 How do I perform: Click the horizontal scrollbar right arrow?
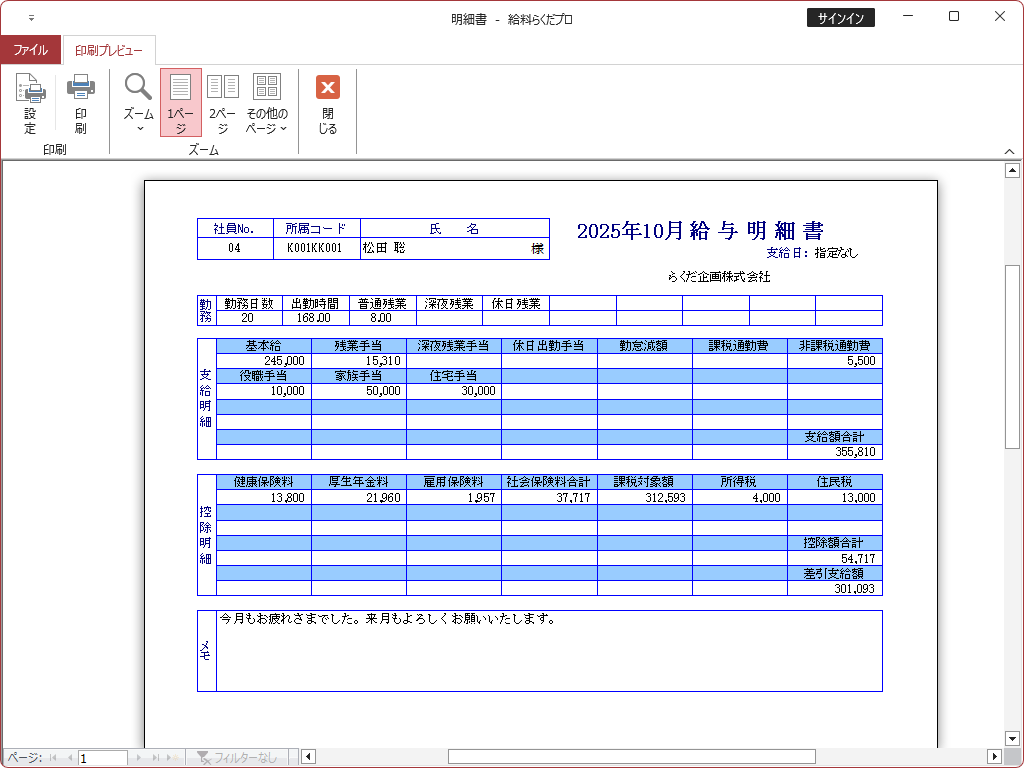pos(994,757)
